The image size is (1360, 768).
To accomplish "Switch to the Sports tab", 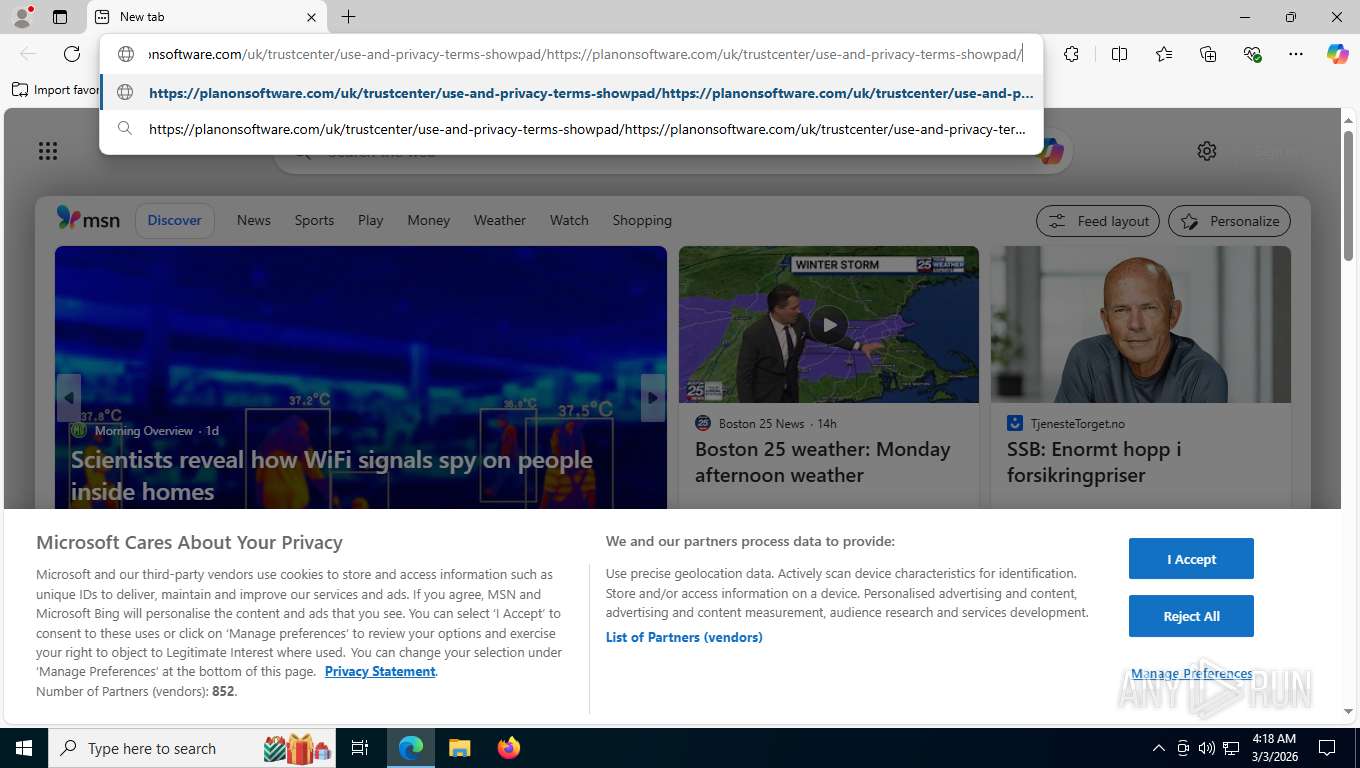I will (314, 220).
